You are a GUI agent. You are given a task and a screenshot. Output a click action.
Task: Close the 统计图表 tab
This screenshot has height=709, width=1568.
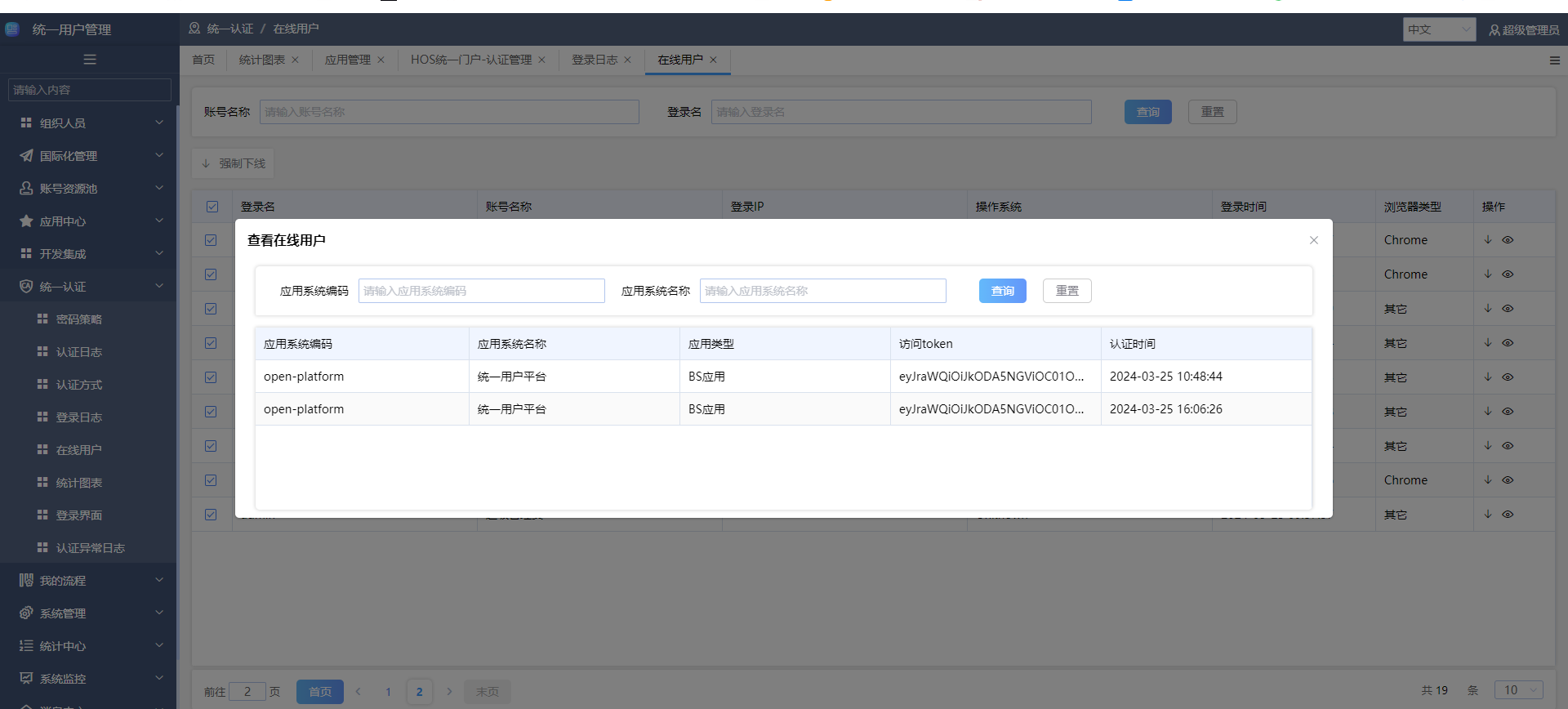point(296,60)
